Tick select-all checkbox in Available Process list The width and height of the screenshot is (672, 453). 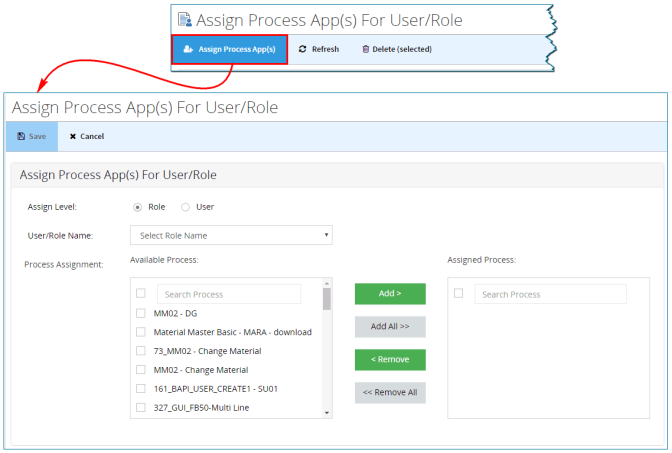click(141, 293)
